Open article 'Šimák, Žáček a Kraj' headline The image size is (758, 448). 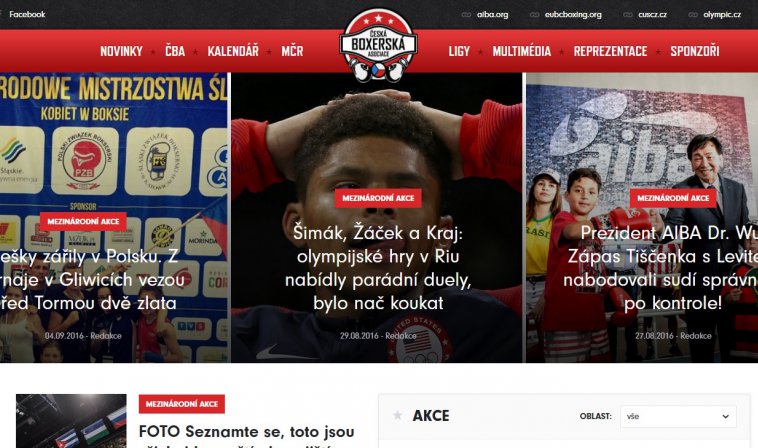click(378, 268)
